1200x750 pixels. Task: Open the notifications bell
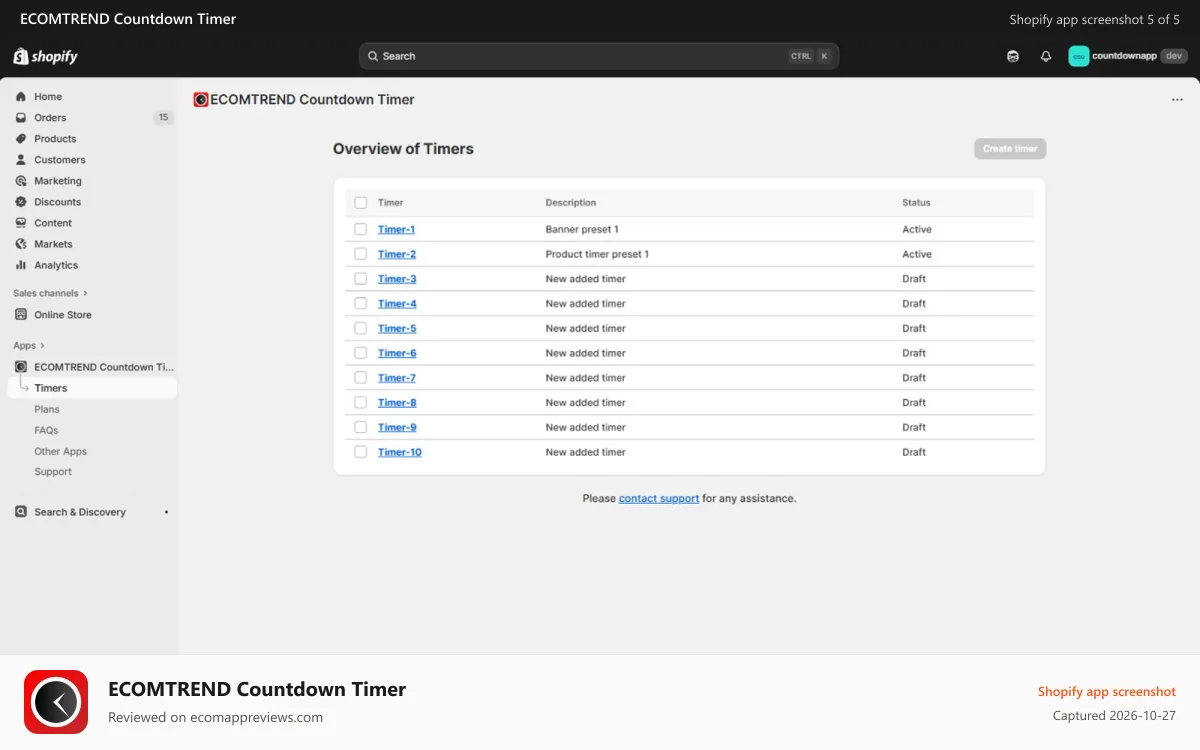pos(1046,56)
